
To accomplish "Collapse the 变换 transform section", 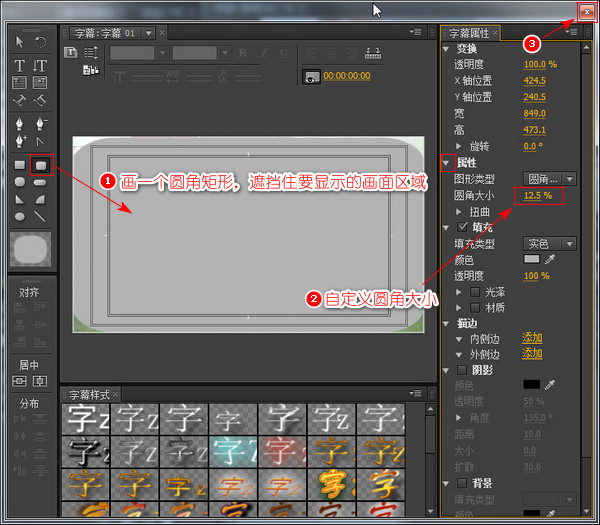I will pyautogui.click(x=446, y=49).
